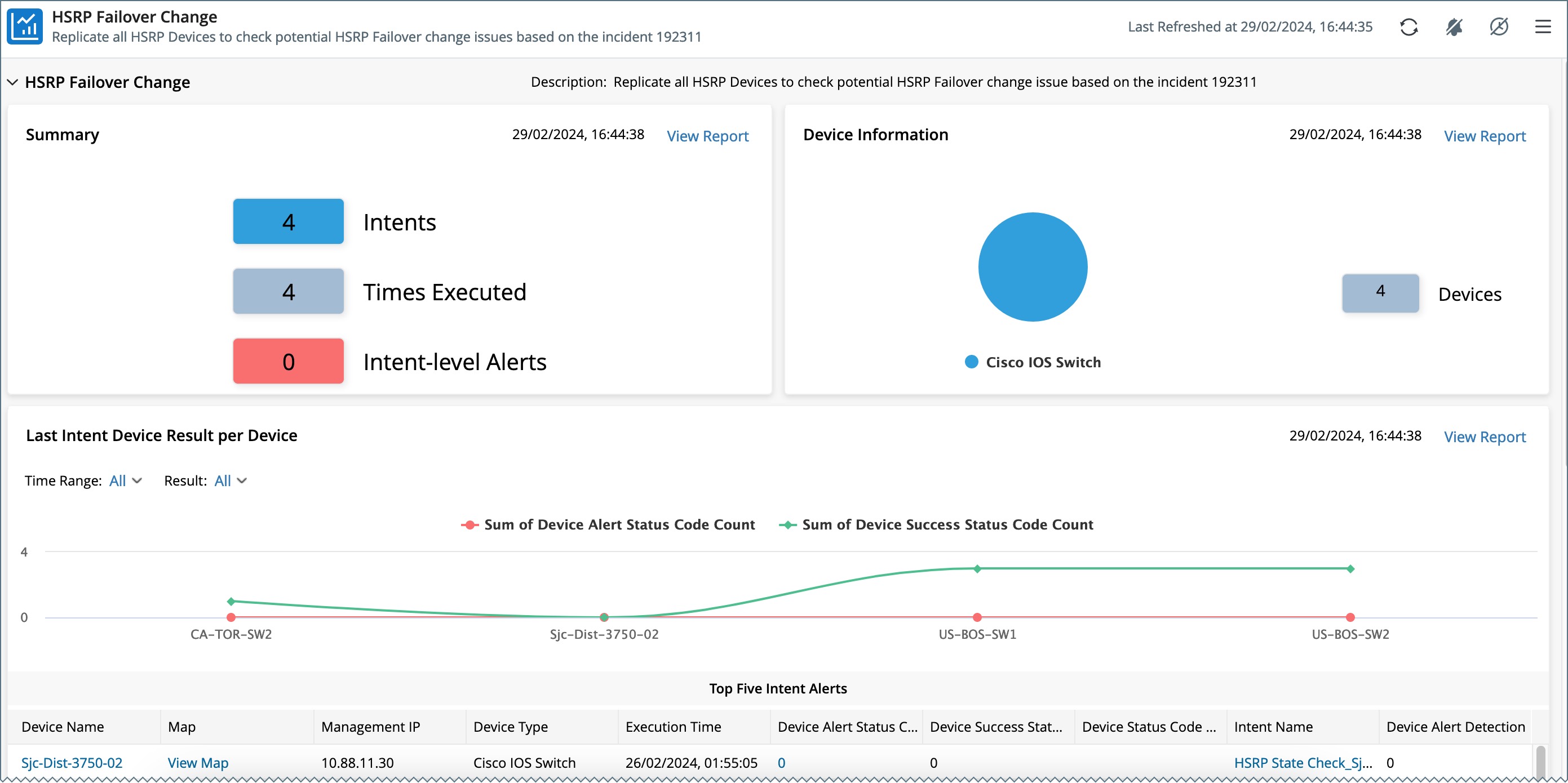Open the hamburger menu icon
The width and height of the screenshot is (1568, 783).
coord(1543,27)
